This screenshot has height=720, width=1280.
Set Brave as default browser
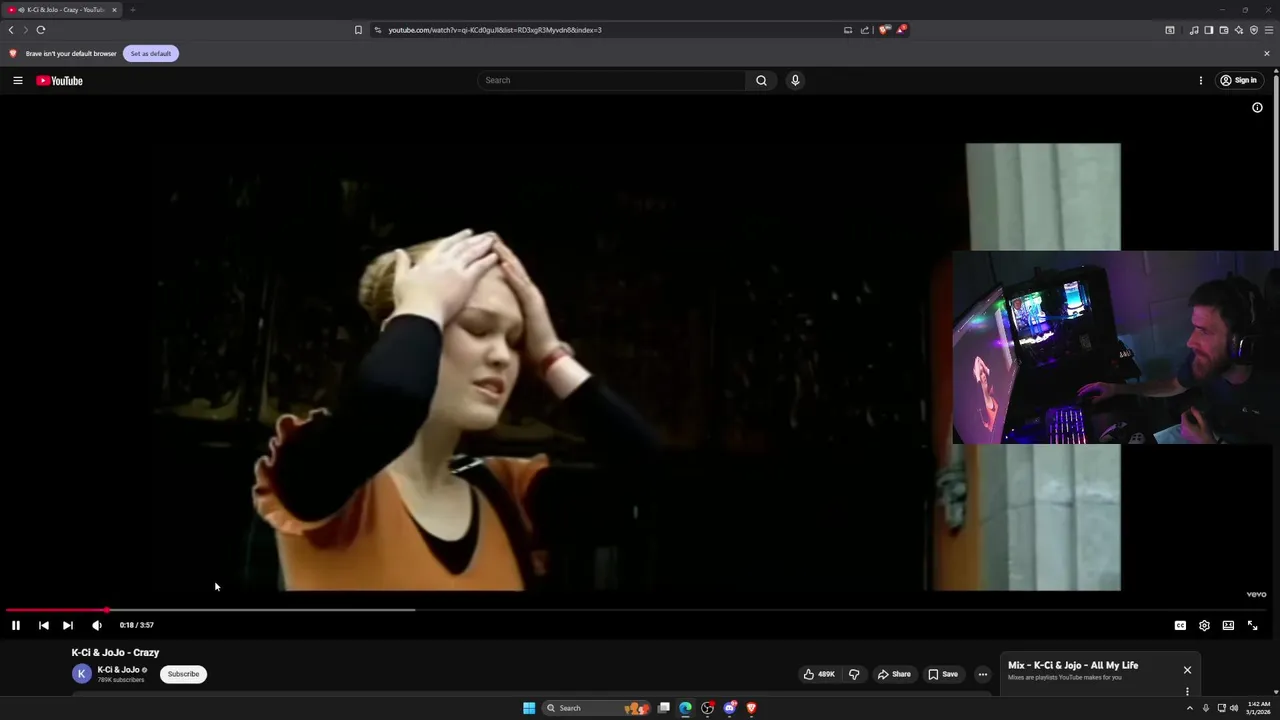pyautogui.click(x=151, y=53)
